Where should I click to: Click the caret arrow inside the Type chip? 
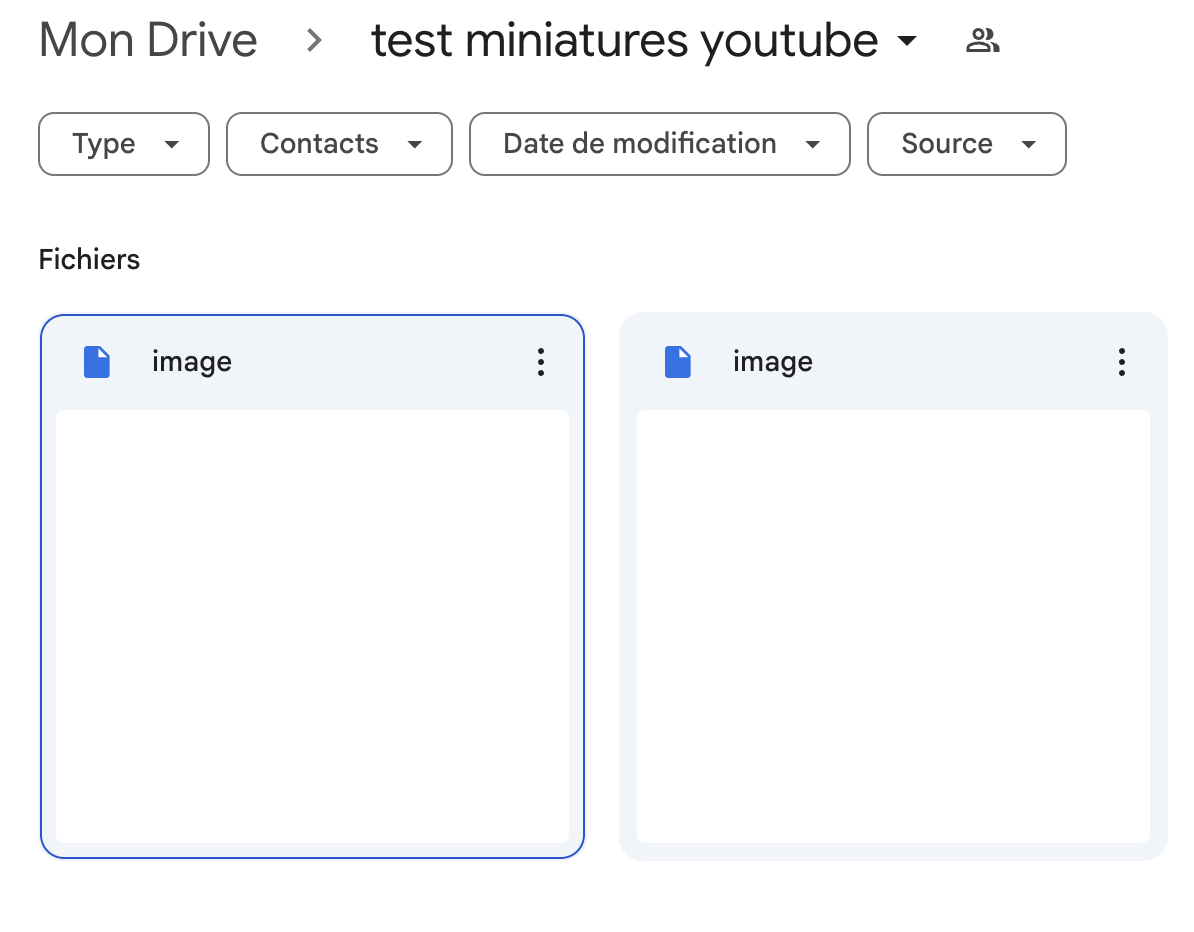[172, 145]
